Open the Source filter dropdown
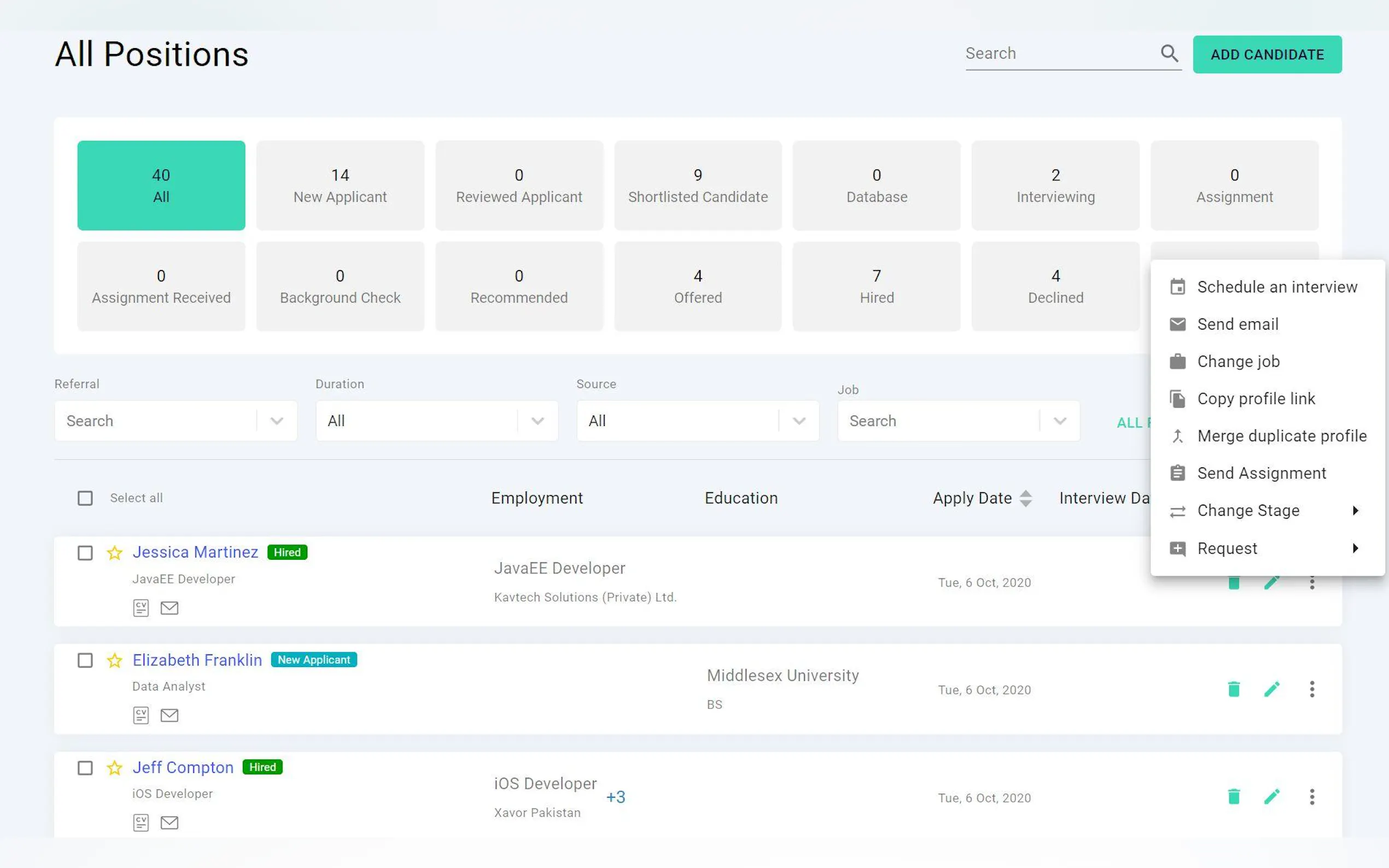 coord(798,421)
